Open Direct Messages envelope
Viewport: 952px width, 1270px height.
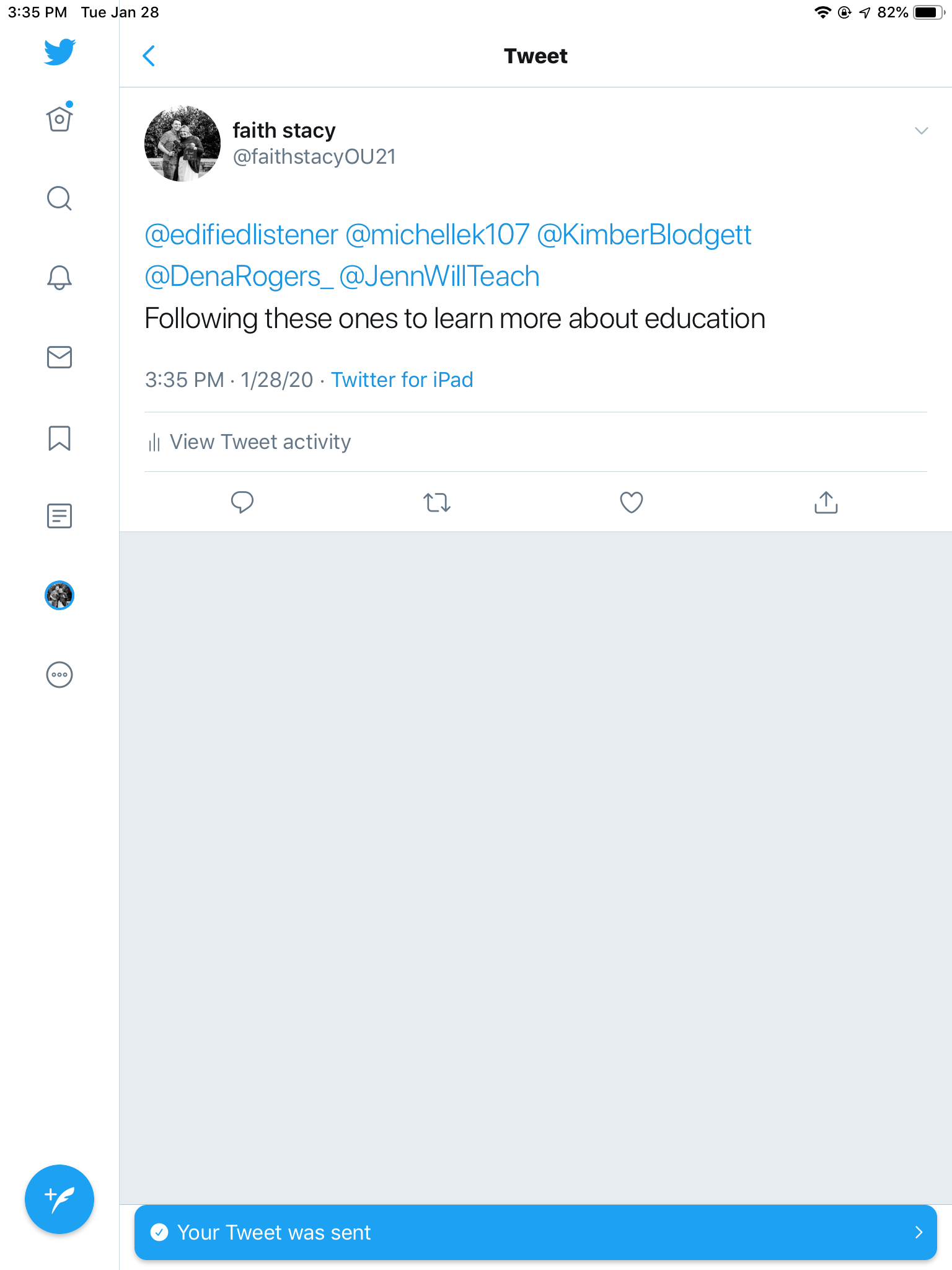(59, 357)
